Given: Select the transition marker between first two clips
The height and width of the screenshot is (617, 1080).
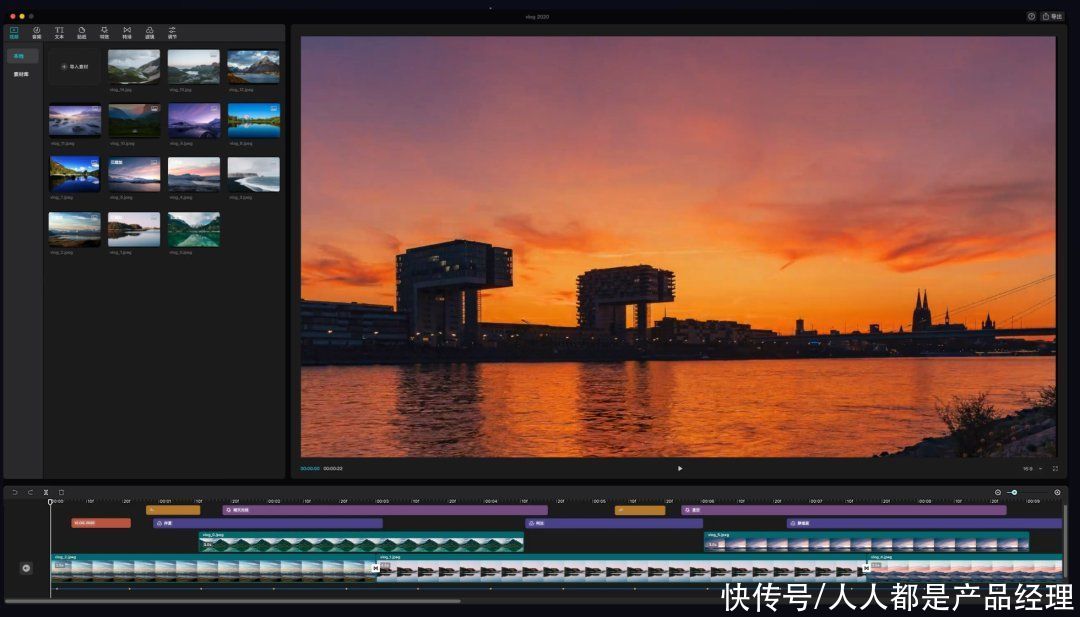Looking at the screenshot, I should [x=376, y=568].
